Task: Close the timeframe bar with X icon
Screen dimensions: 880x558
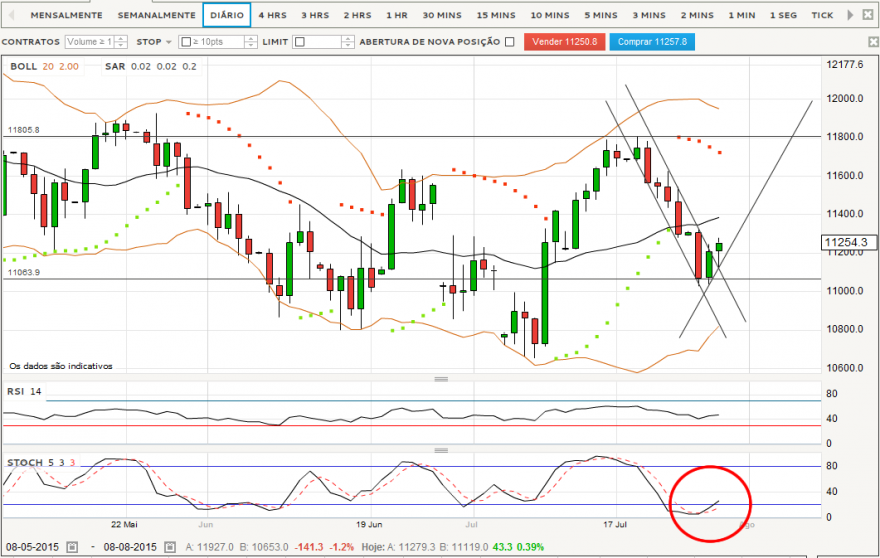Action: pos(868,15)
